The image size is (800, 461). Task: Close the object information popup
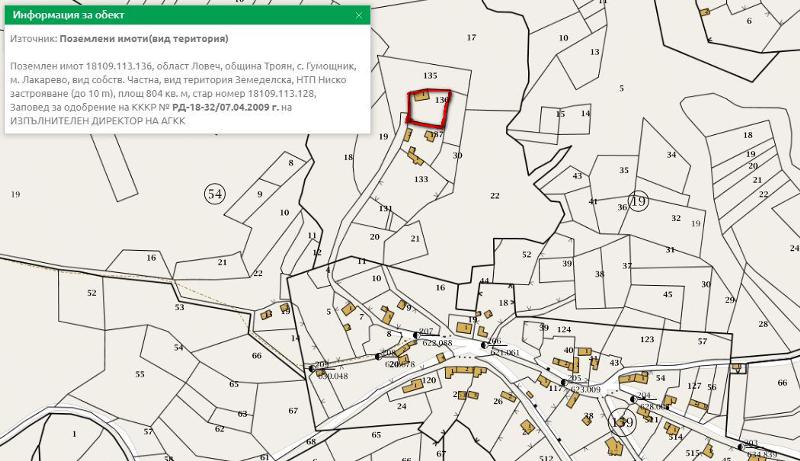tap(359, 15)
